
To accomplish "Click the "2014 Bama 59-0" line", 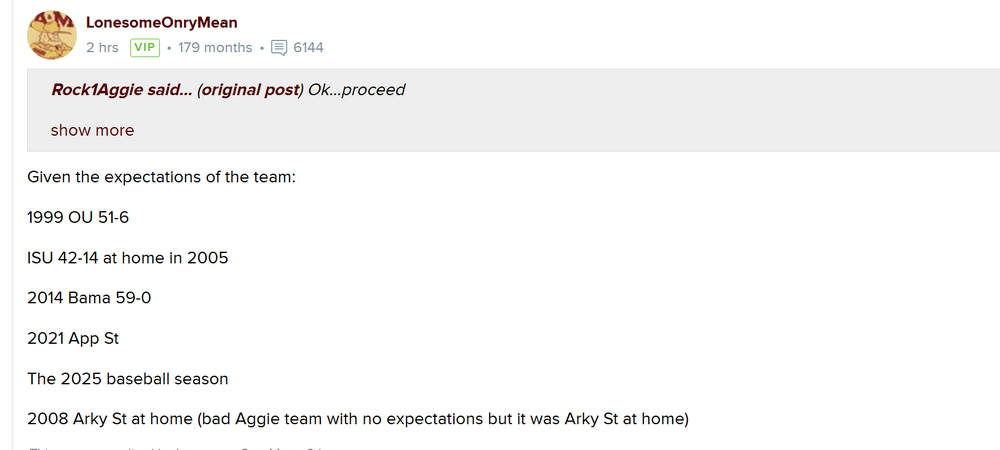I will coord(89,297).
